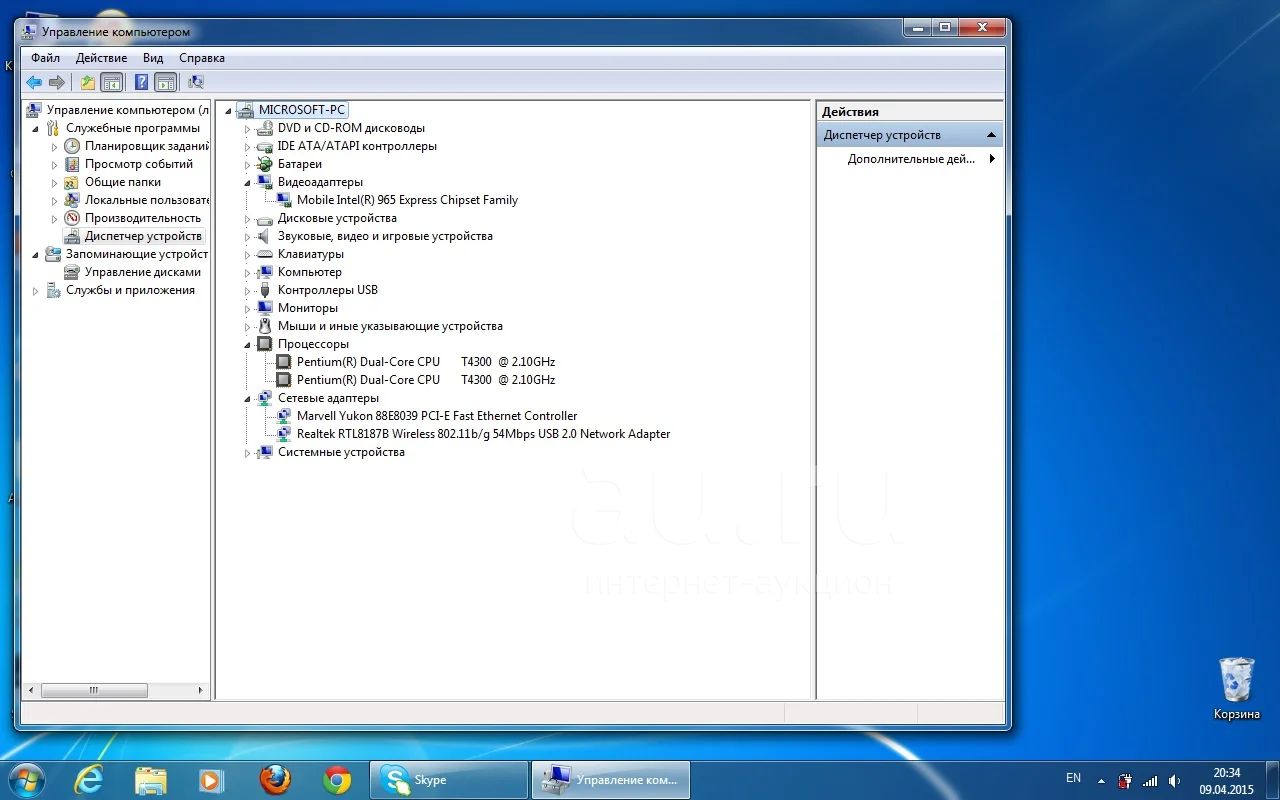Click the battery power tray icon

1125,781
